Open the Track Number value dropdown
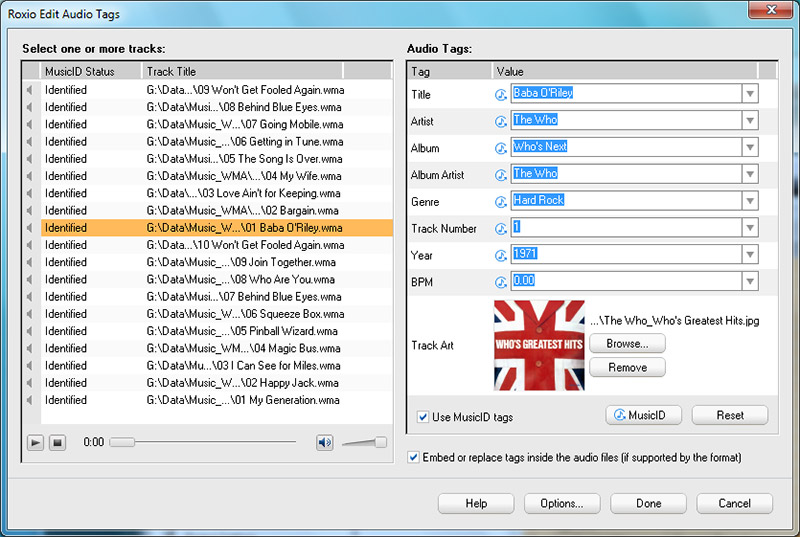 [750, 227]
